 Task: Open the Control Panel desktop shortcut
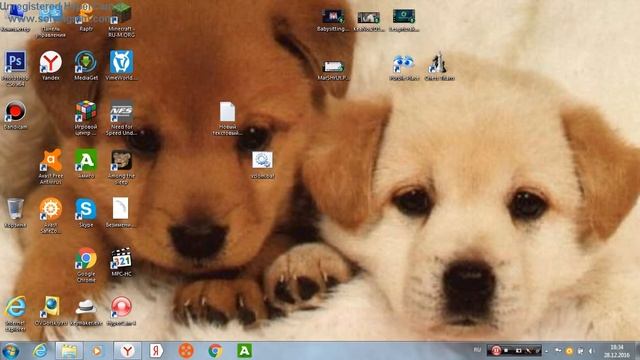(x=51, y=20)
